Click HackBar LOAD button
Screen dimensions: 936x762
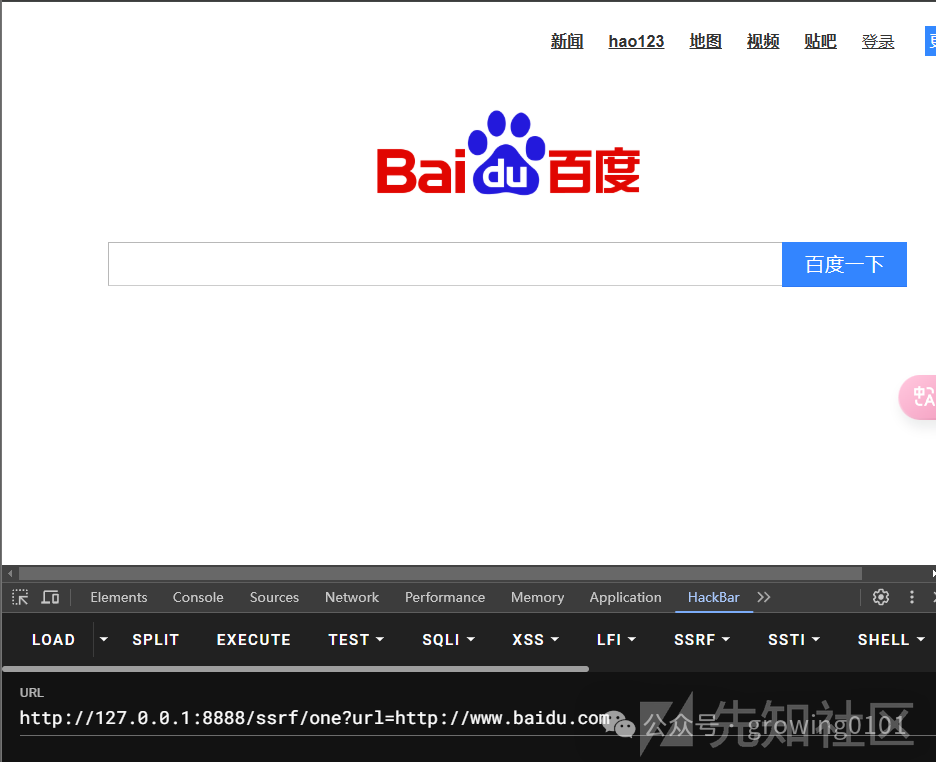[x=53, y=640]
